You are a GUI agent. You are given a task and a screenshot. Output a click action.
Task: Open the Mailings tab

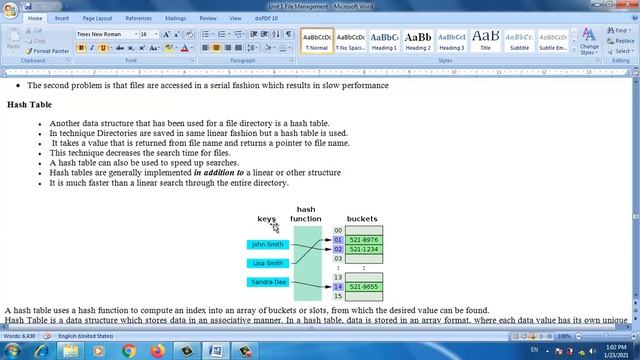pyautogui.click(x=176, y=18)
